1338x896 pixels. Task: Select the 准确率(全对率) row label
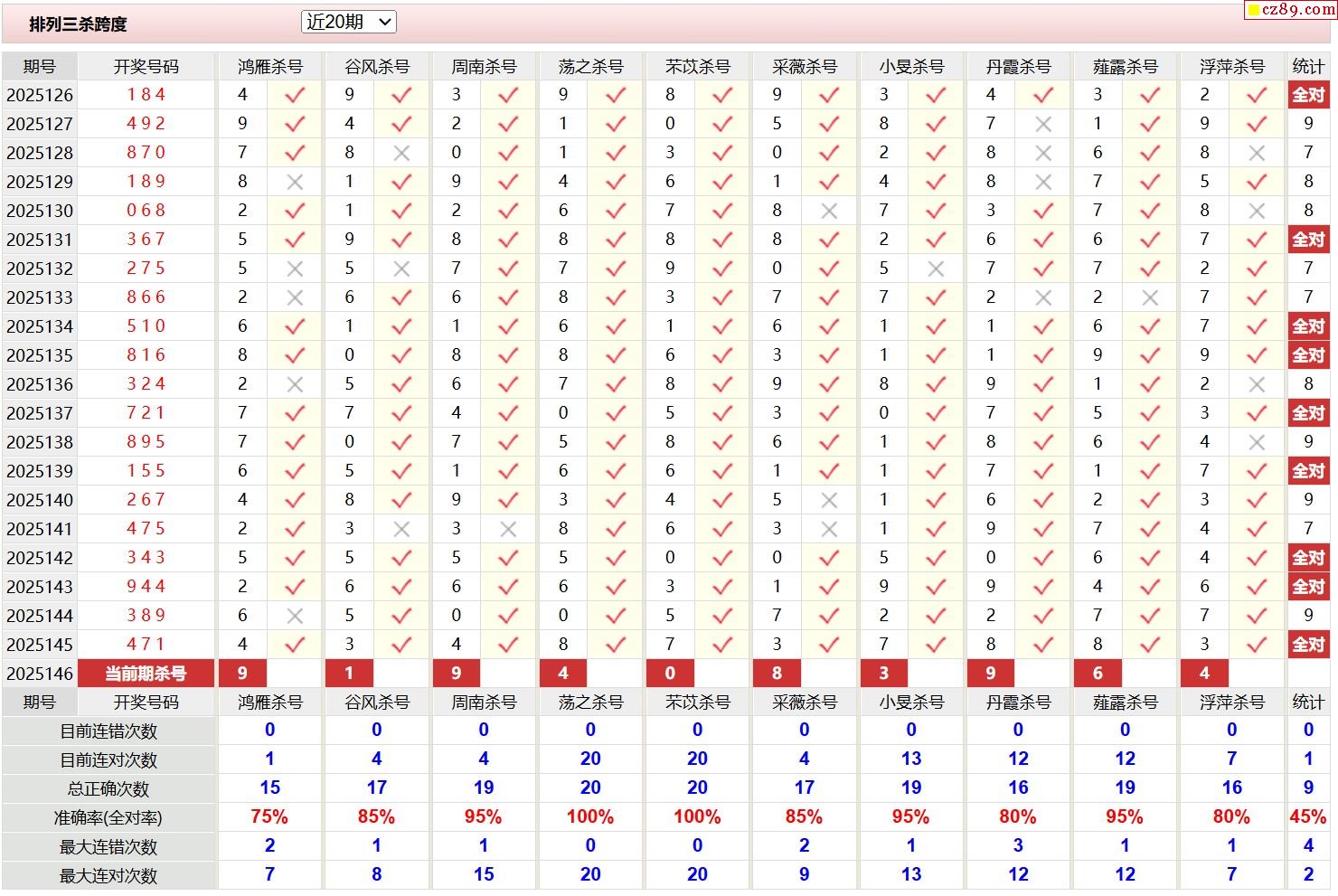(108, 817)
